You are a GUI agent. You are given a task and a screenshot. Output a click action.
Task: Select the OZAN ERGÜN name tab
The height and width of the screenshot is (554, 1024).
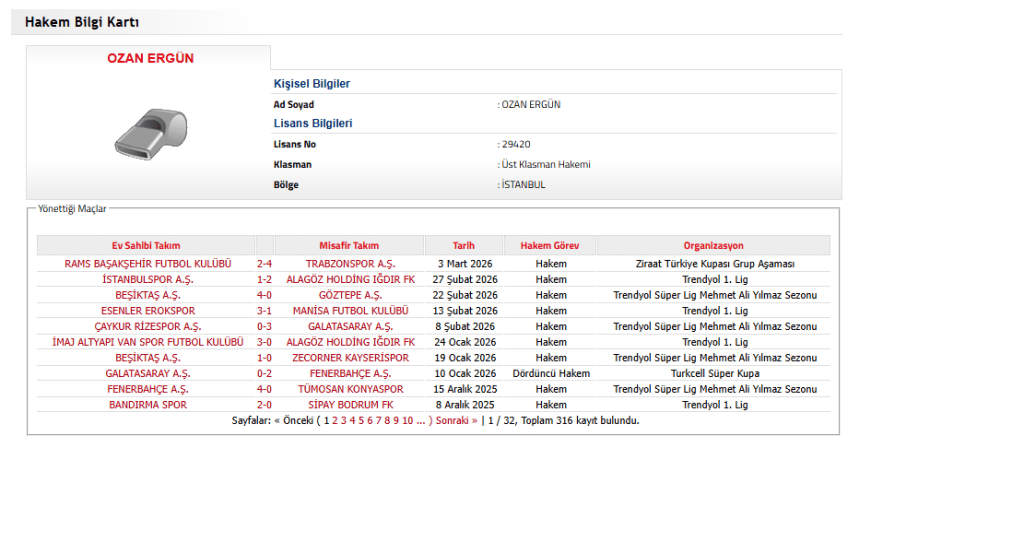click(x=150, y=59)
